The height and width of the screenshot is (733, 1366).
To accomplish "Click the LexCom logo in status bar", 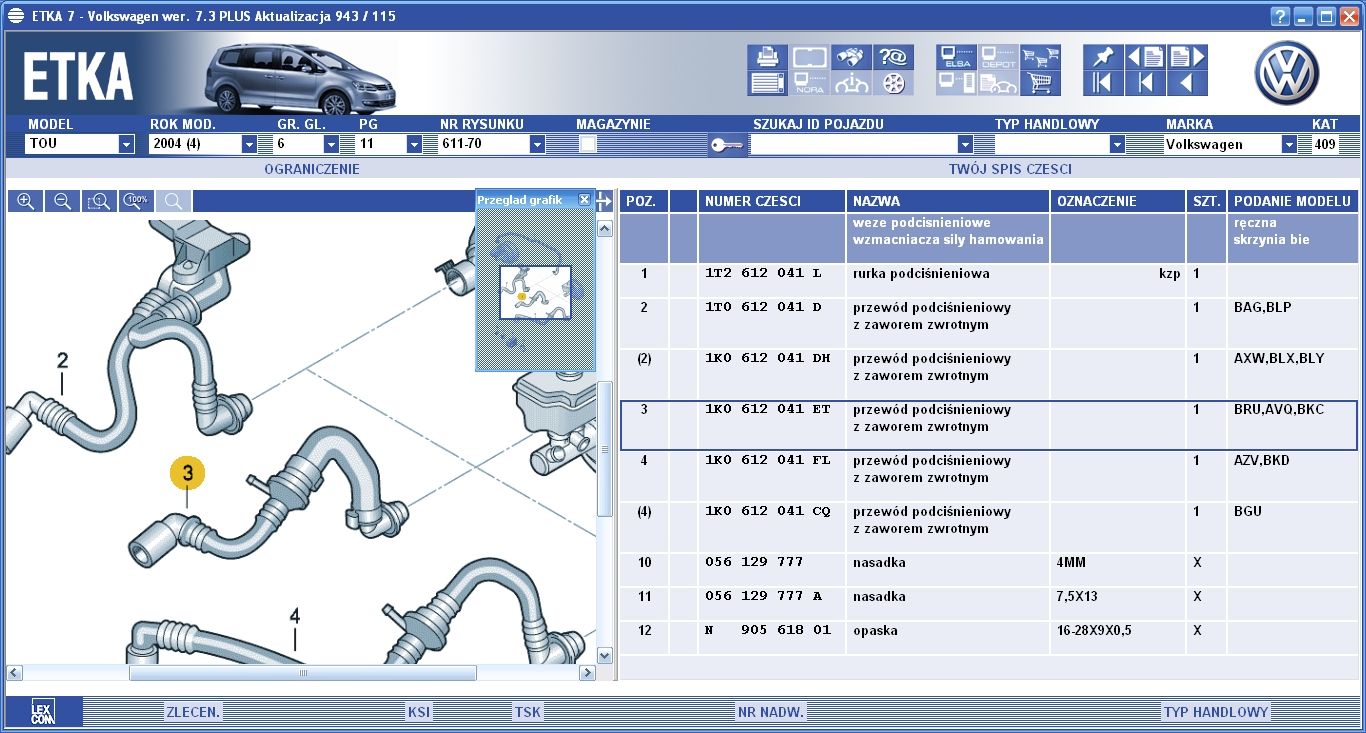I will coord(43,711).
